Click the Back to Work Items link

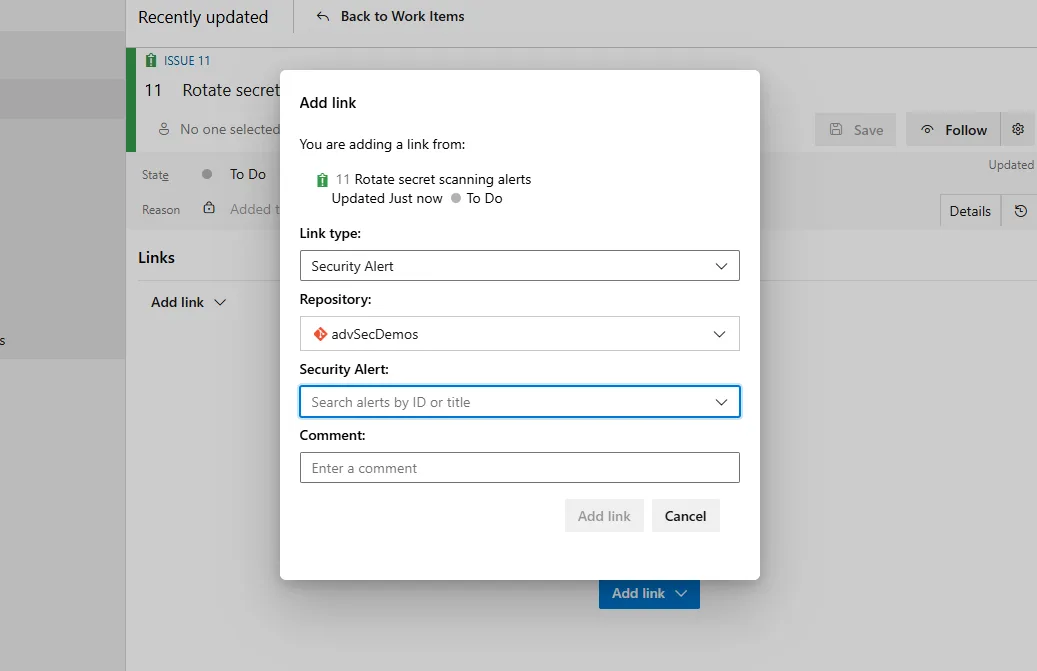point(391,17)
